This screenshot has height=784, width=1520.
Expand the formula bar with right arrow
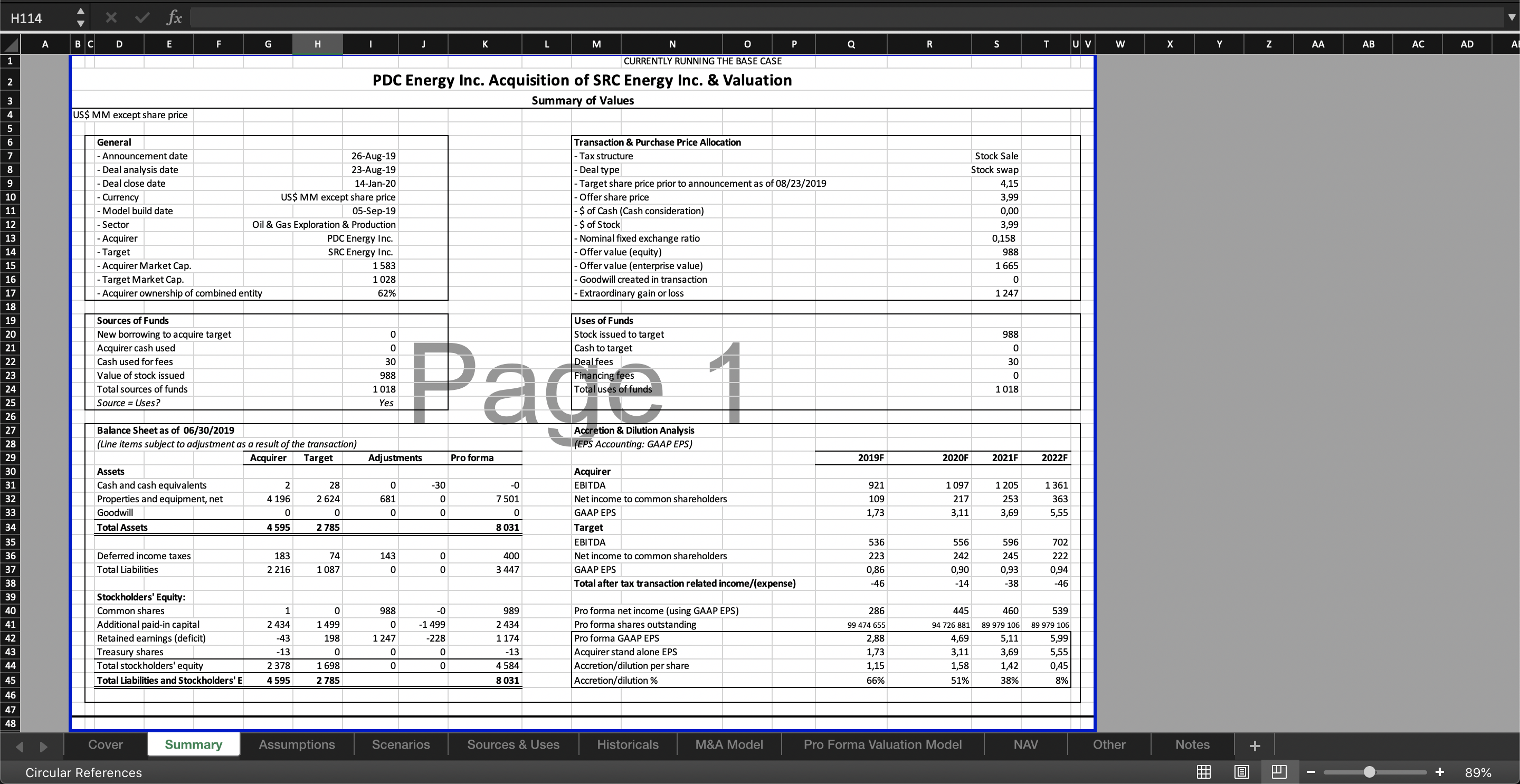pyautogui.click(x=1512, y=18)
